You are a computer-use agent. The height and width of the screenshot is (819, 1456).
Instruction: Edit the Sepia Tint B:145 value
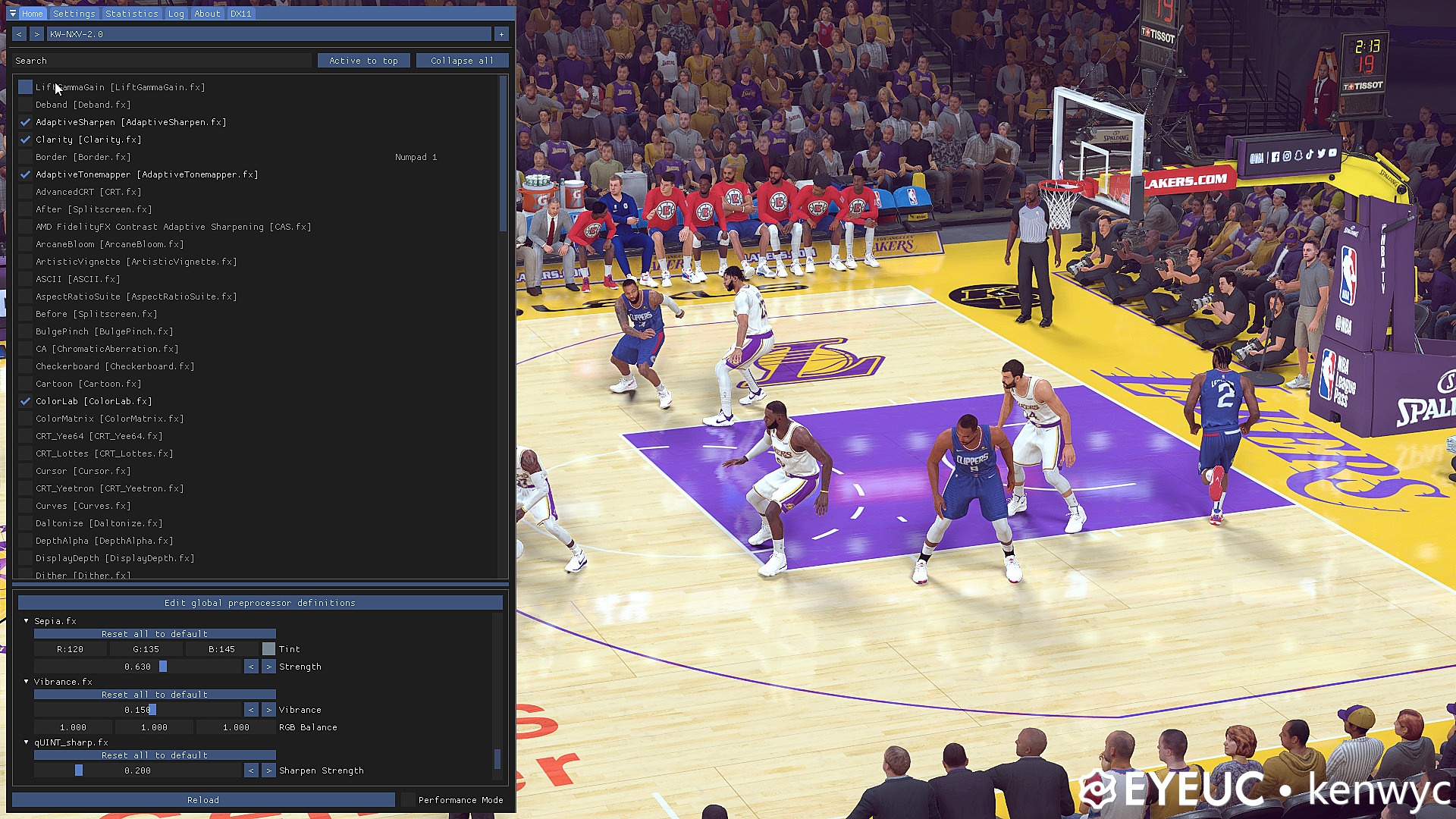tap(222, 649)
